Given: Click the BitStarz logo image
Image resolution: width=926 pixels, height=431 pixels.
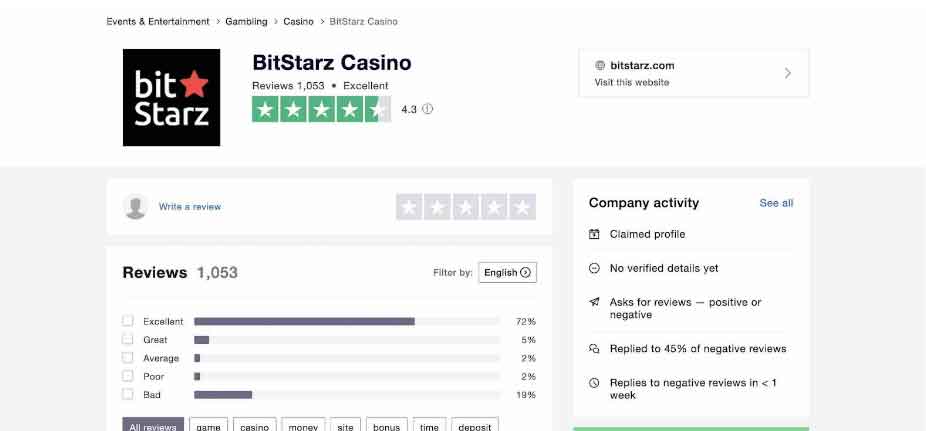Looking at the screenshot, I should tap(171, 98).
